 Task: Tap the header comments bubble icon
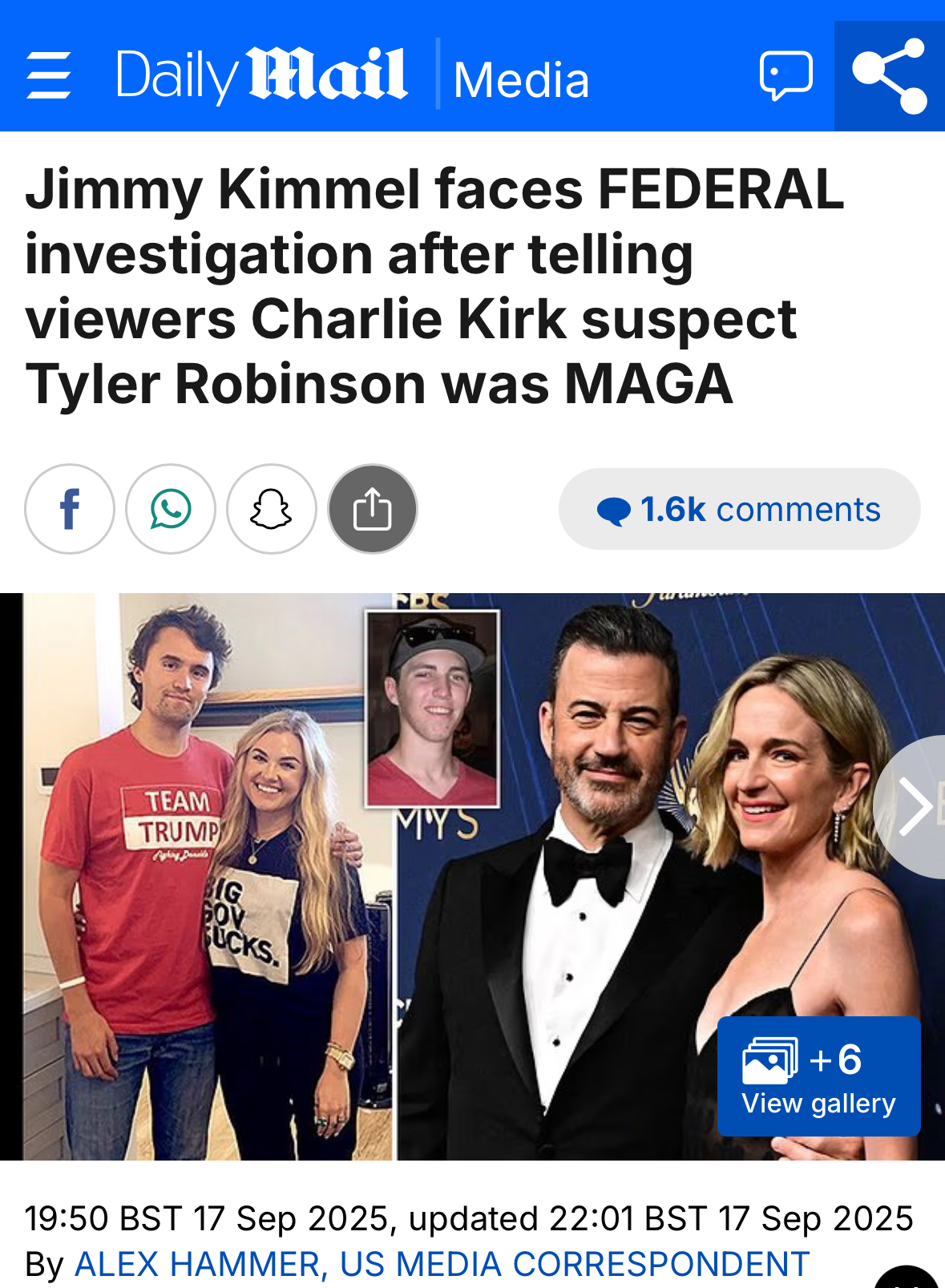pos(785,76)
